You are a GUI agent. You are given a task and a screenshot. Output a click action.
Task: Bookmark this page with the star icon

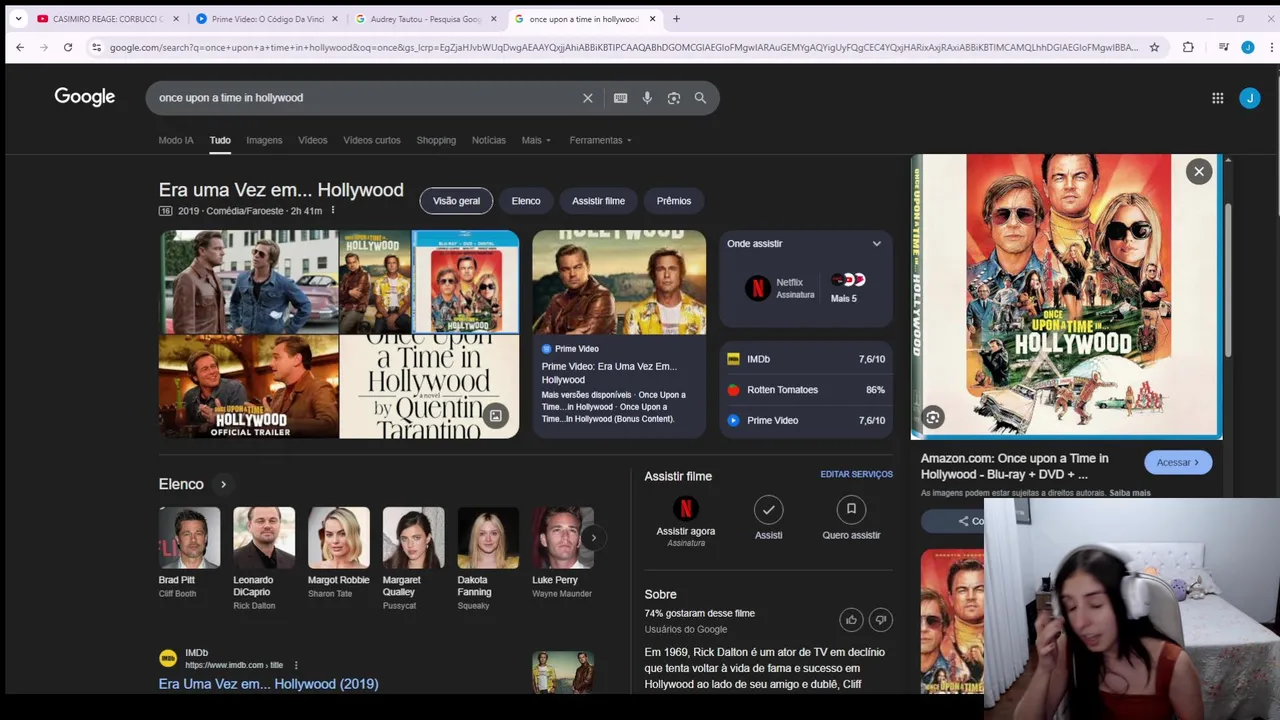[x=1154, y=47]
